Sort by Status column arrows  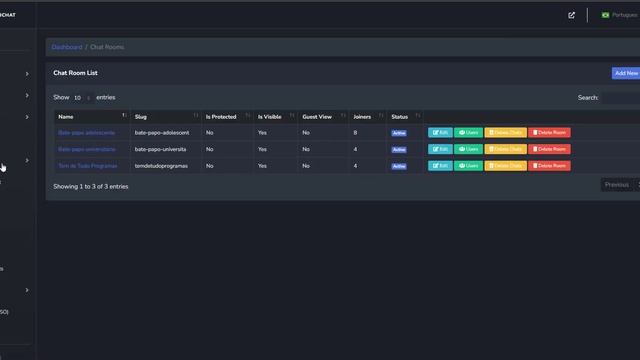point(418,116)
